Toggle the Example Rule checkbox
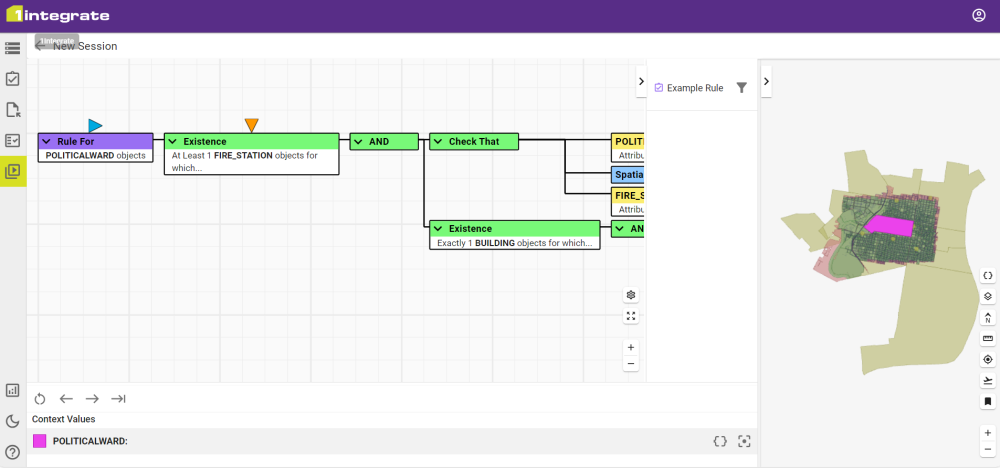 (659, 88)
